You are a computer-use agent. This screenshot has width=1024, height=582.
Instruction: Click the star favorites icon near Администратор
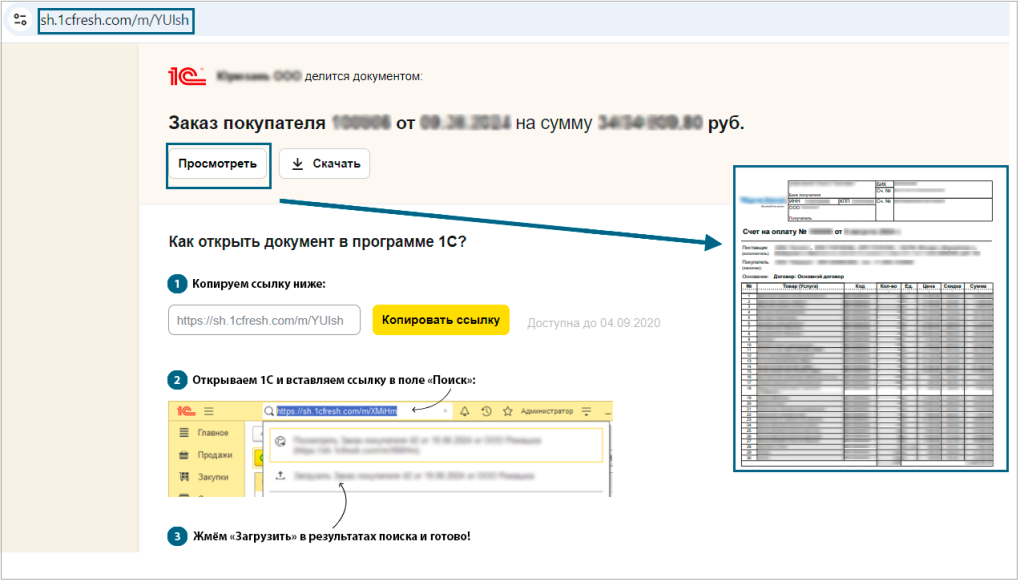coord(506,411)
